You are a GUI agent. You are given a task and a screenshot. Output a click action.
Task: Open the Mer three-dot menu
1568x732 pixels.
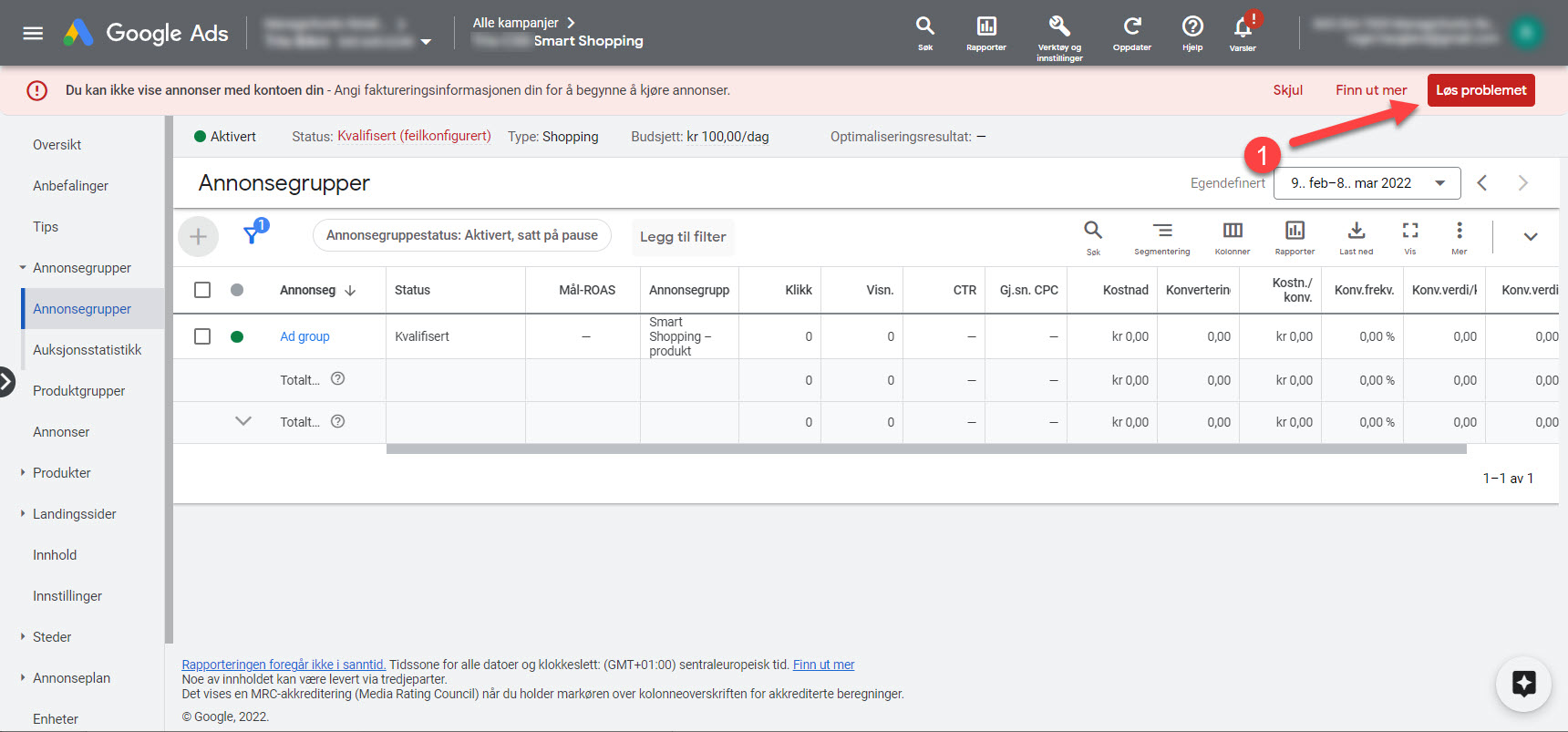[1460, 236]
